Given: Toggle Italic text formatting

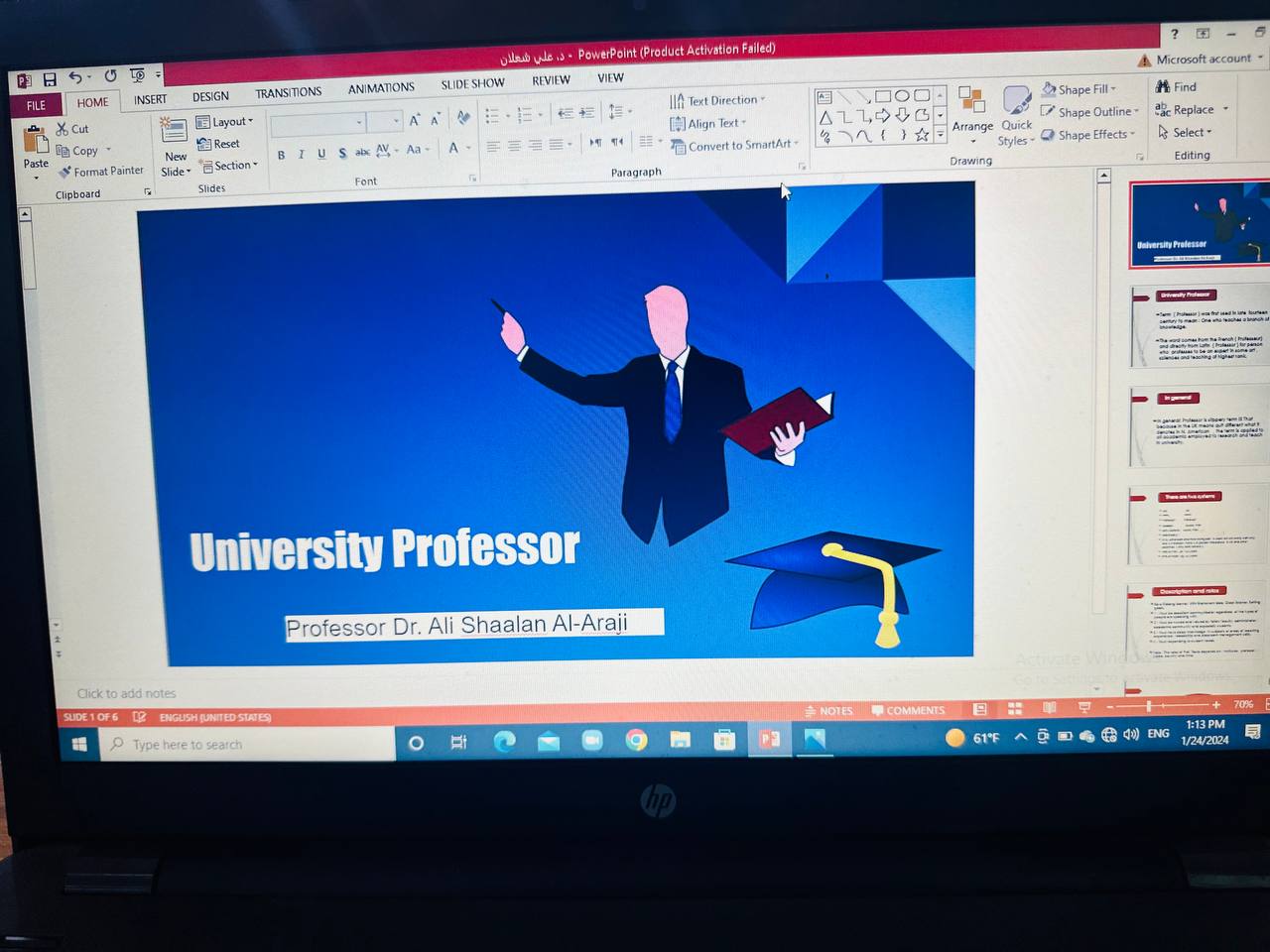Looking at the screenshot, I should click(x=302, y=155).
